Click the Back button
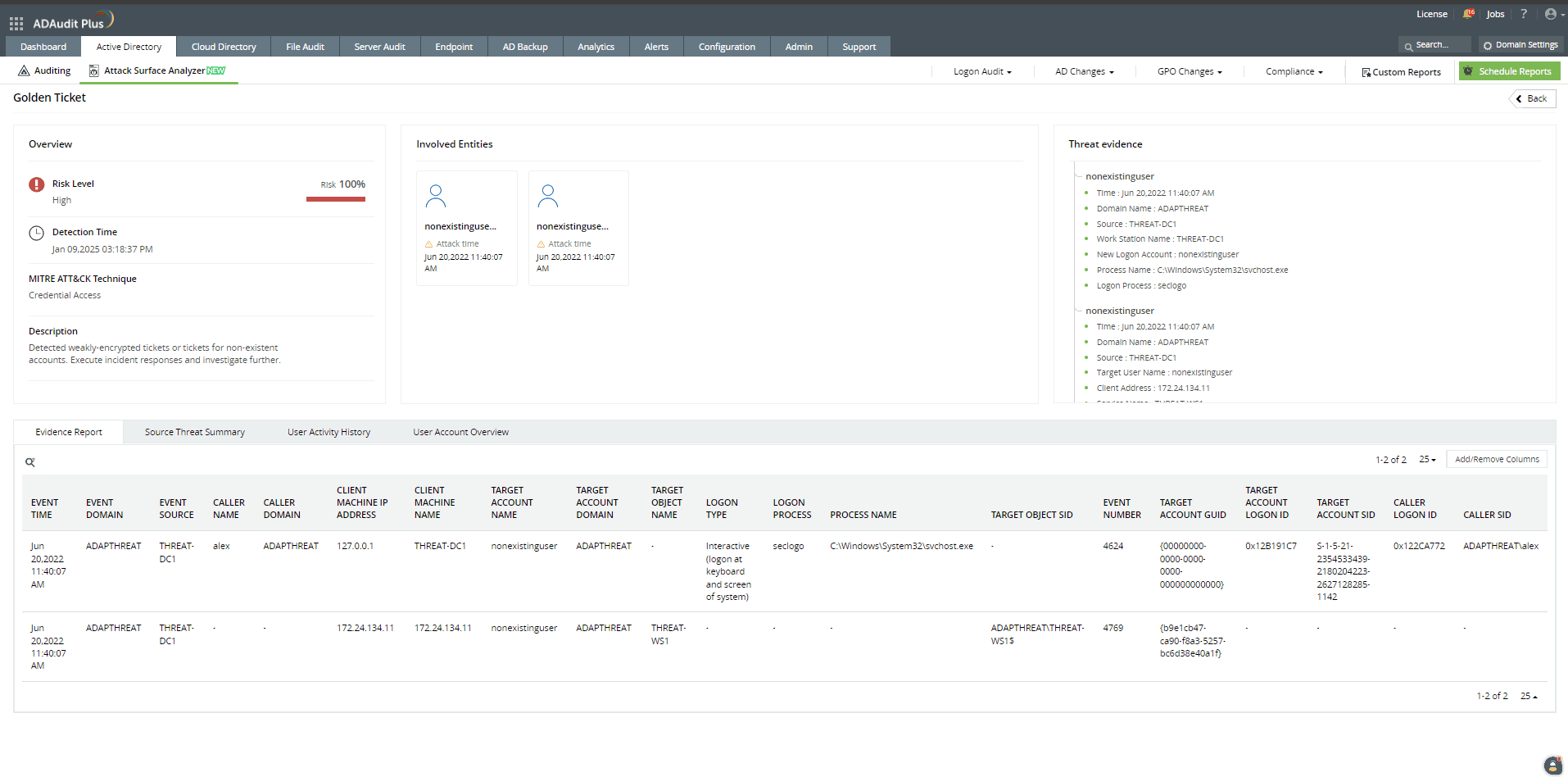 tap(1532, 98)
